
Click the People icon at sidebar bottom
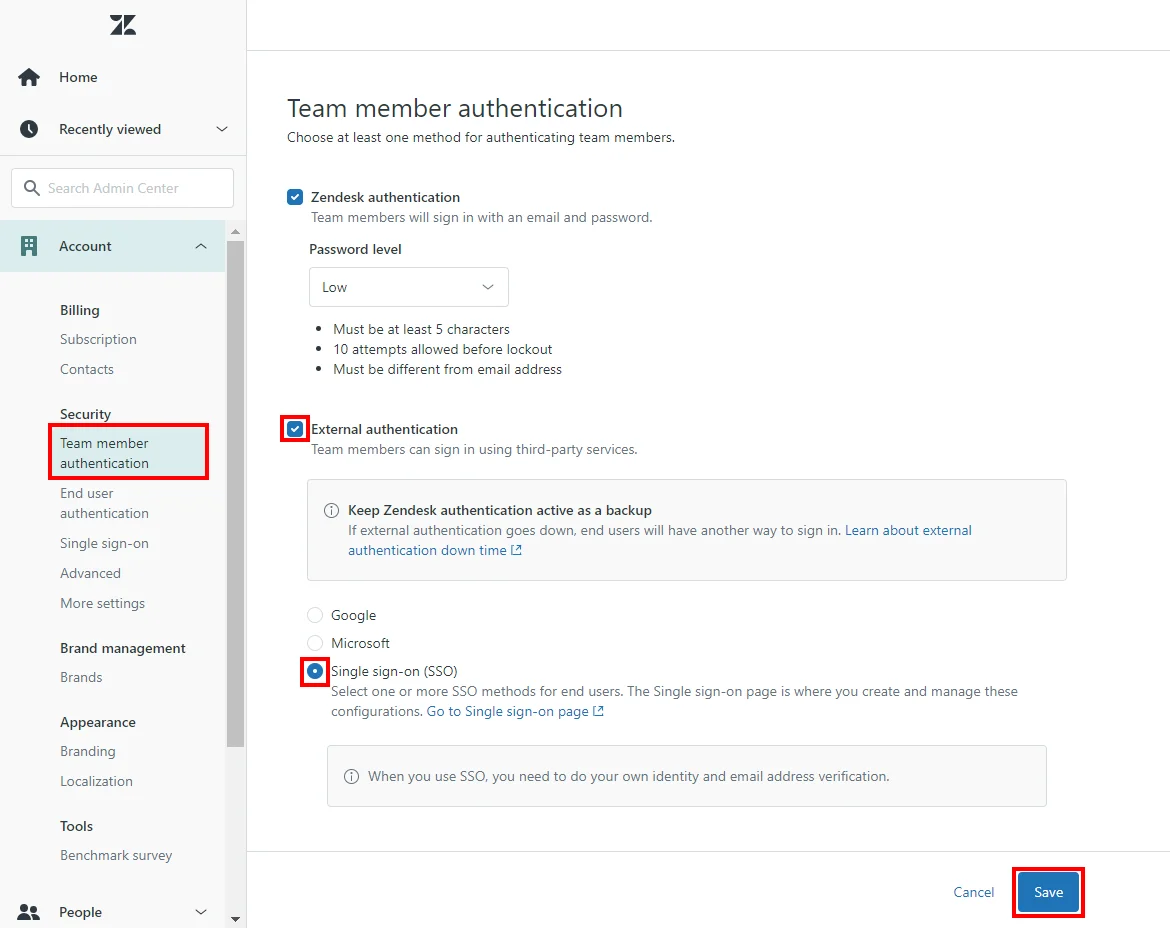coord(28,911)
